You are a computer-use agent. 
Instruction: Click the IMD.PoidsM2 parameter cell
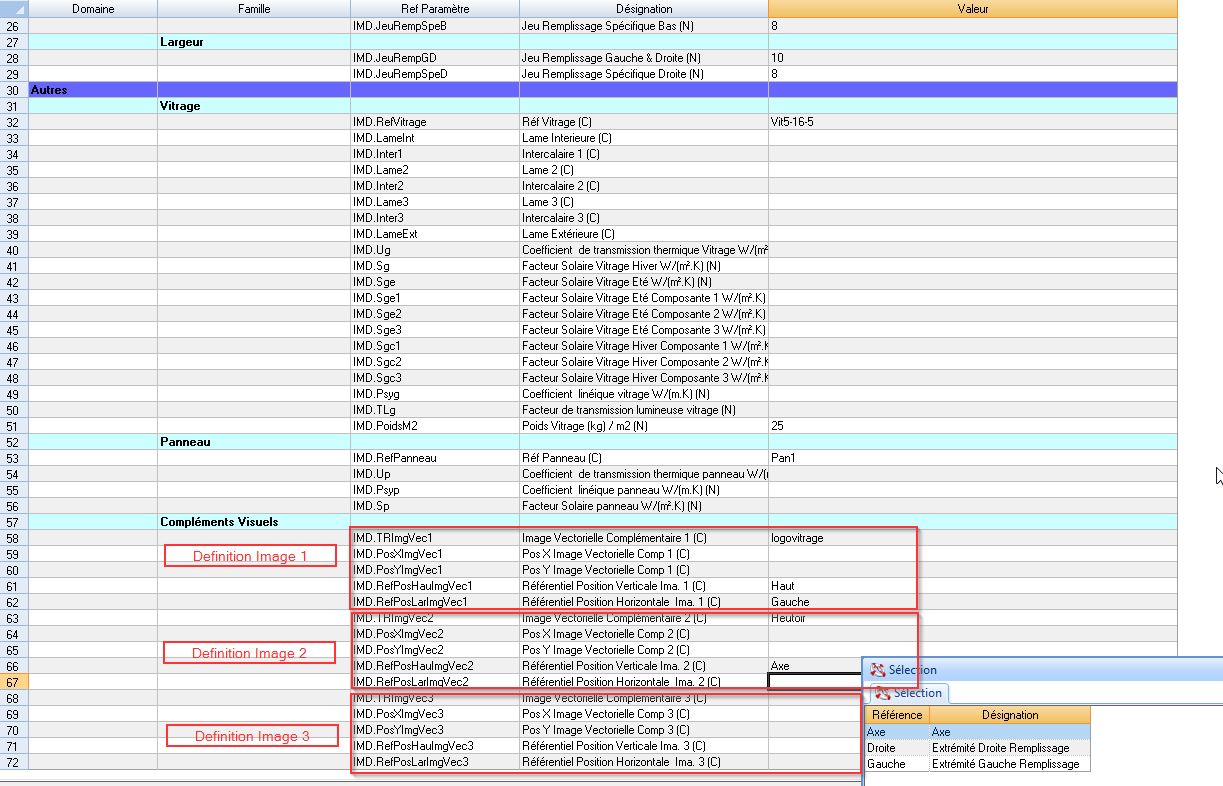tap(434, 426)
